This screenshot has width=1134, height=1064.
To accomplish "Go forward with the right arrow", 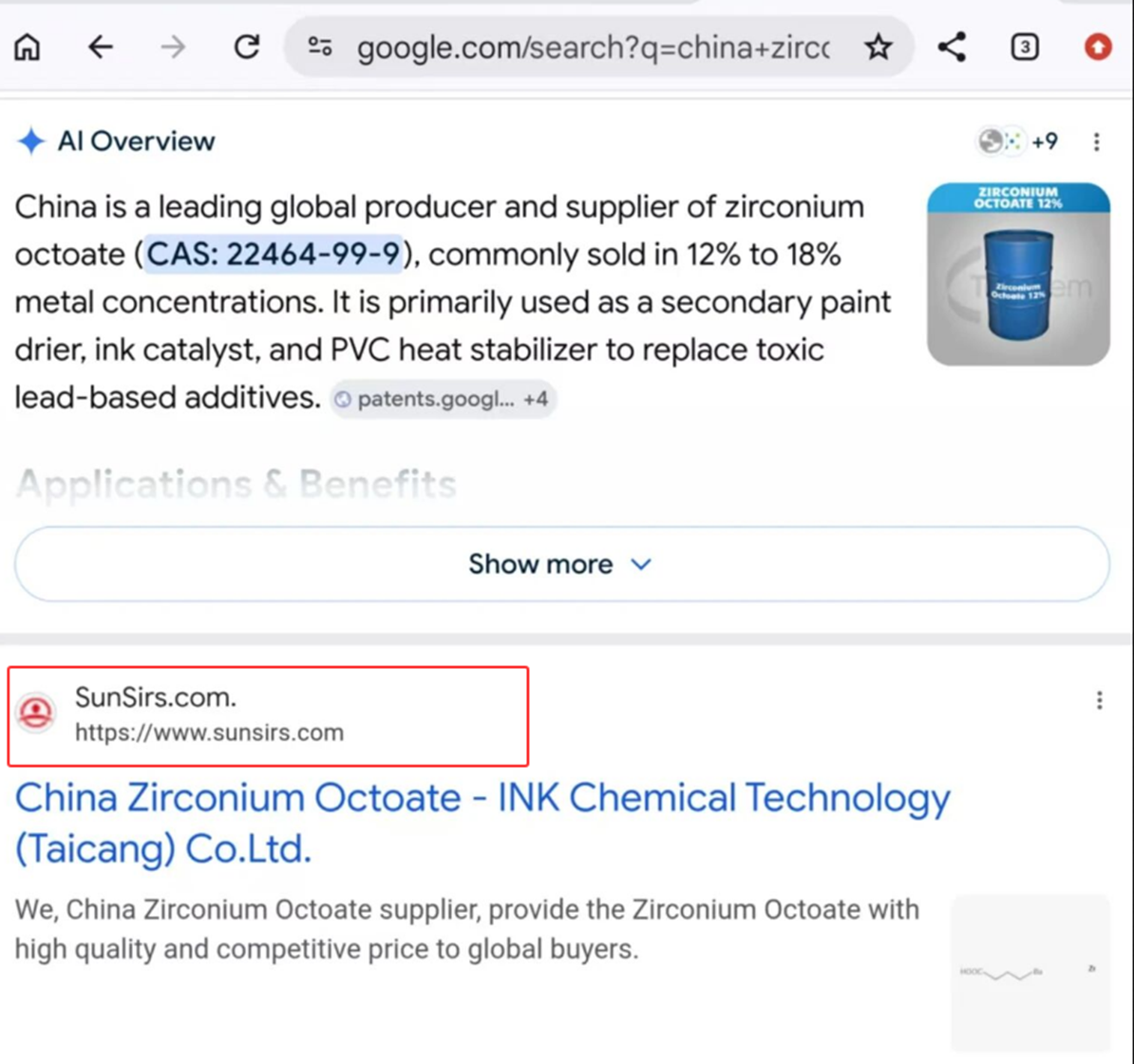I will tap(173, 47).
